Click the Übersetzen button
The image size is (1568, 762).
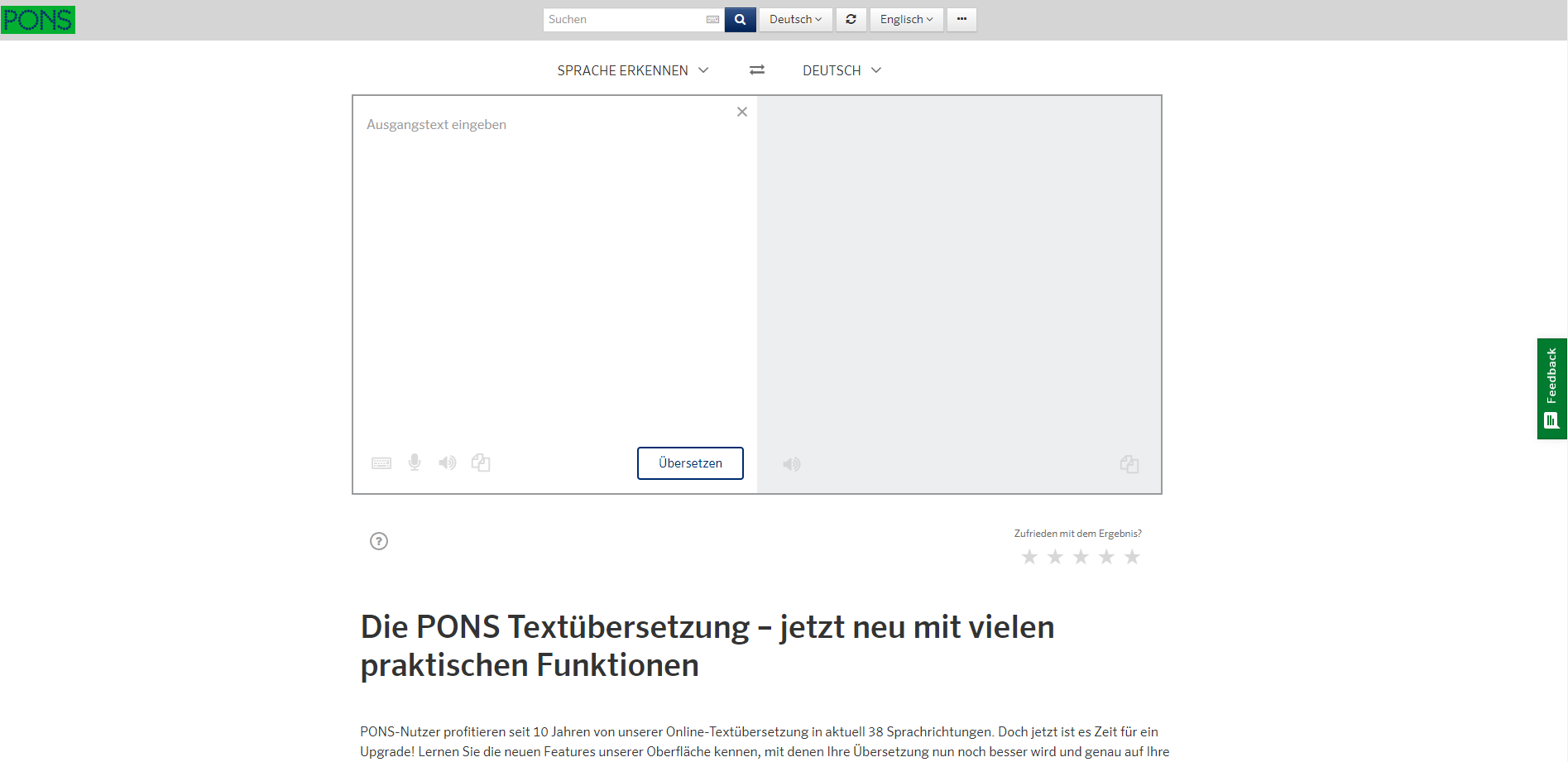pos(689,462)
